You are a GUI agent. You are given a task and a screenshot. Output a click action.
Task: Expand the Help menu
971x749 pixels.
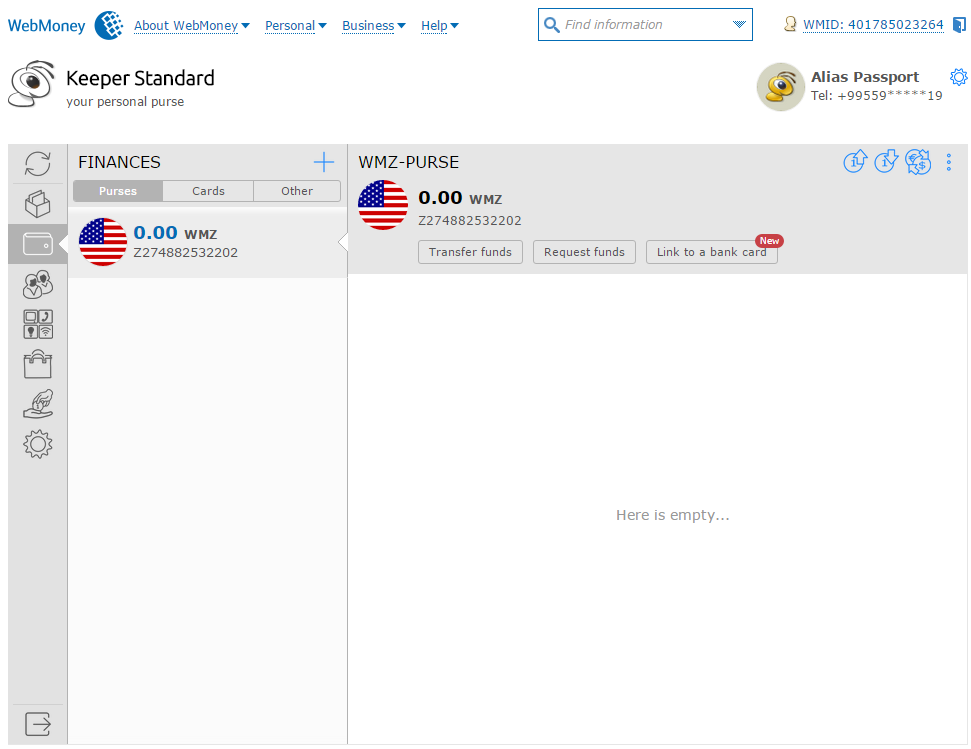coord(440,25)
